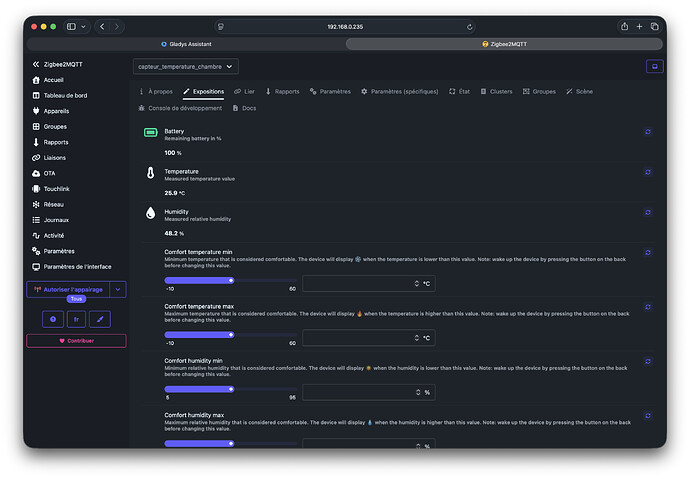
Task: Open Réseau network map
Action: (x=48, y=205)
